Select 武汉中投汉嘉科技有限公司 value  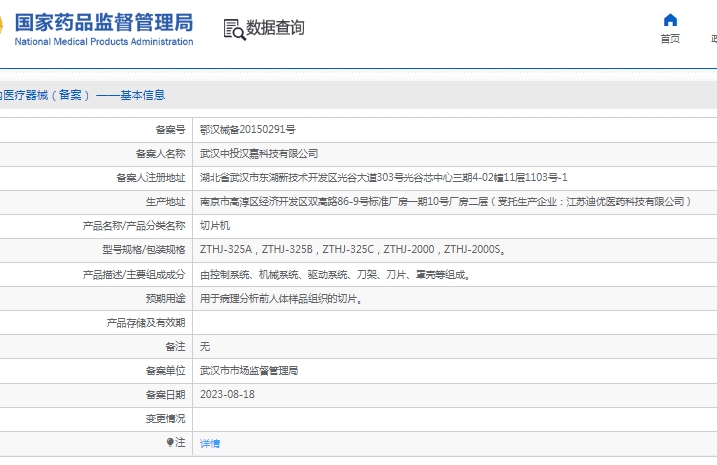click(259, 154)
